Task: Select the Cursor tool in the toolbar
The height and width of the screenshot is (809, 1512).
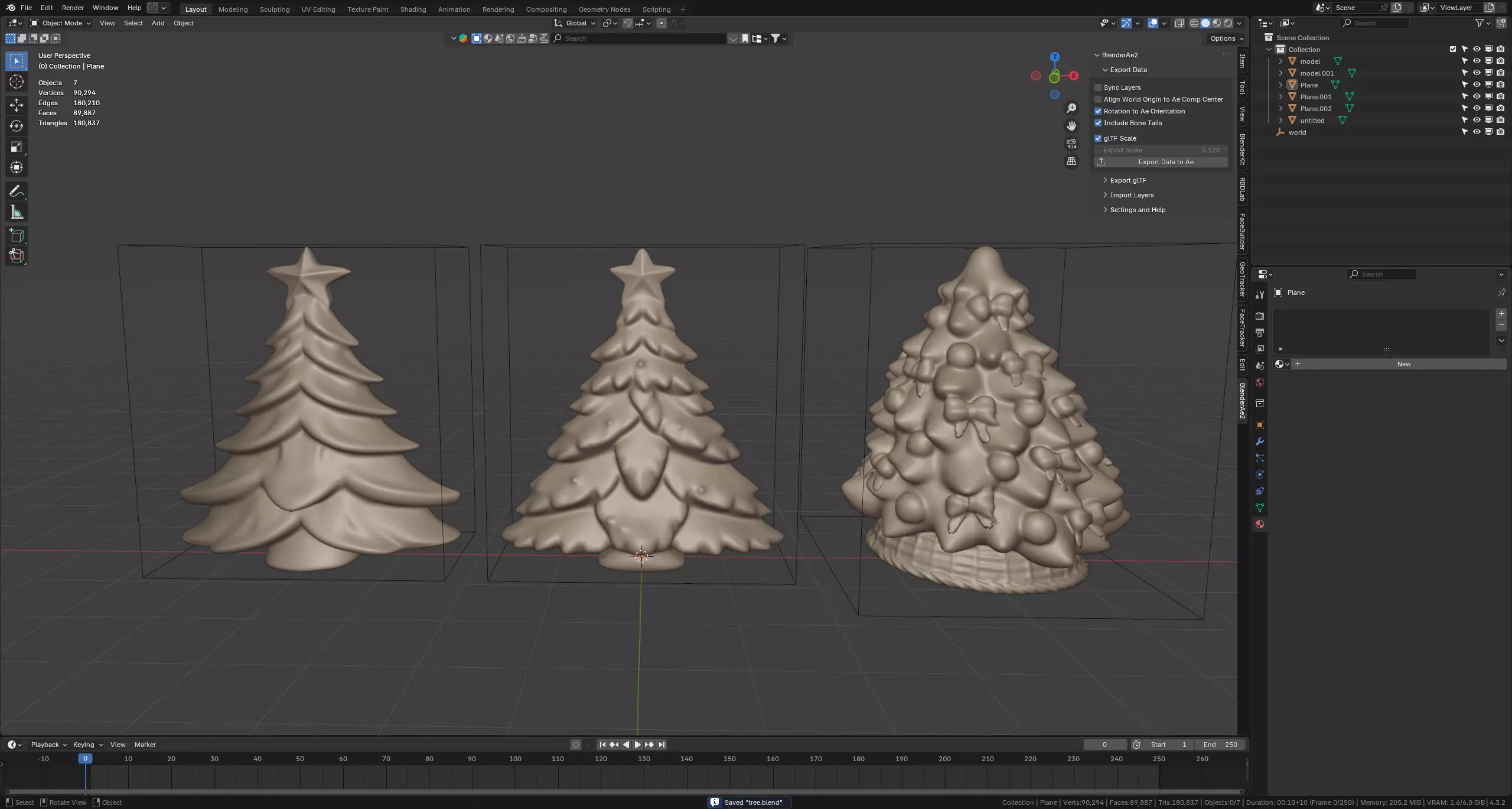Action: coord(17,82)
